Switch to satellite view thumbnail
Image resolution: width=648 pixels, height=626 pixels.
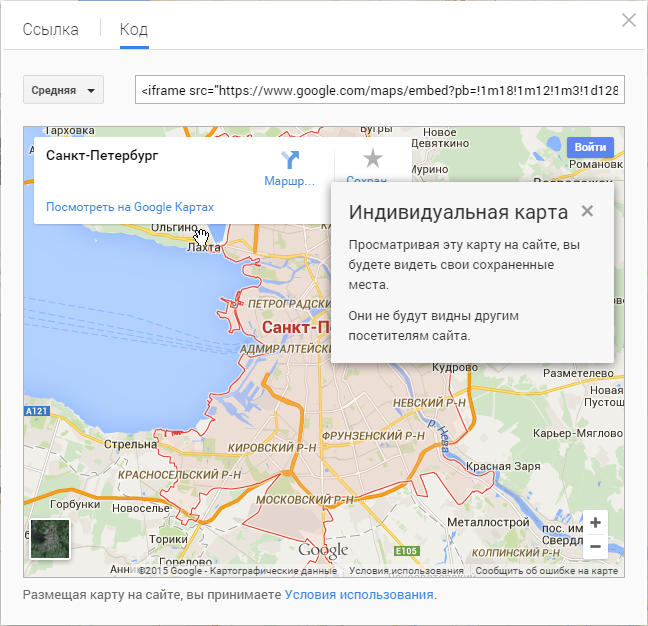[50, 538]
